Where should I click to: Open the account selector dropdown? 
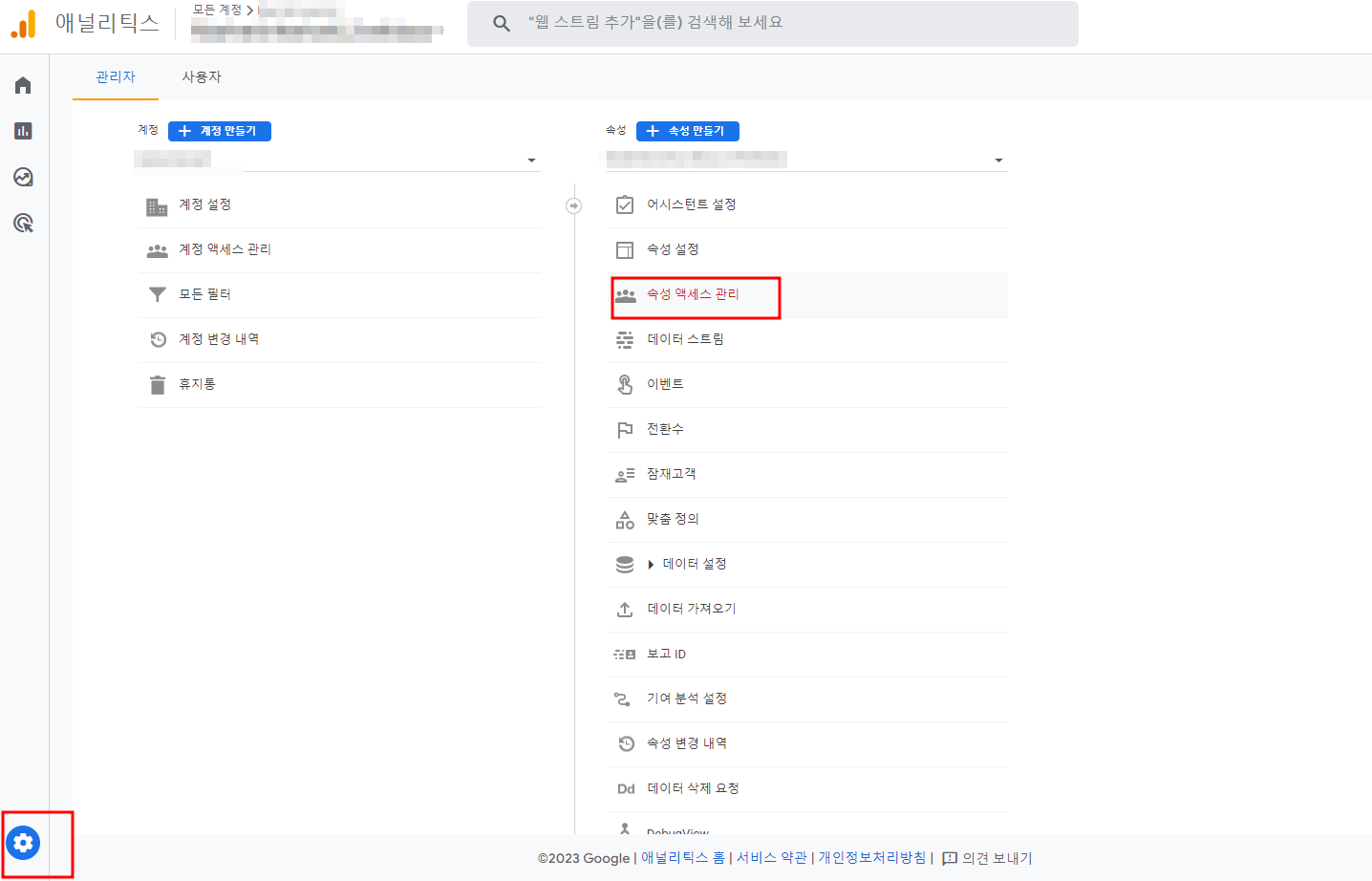pyautogui.click(x=530, y=160)
